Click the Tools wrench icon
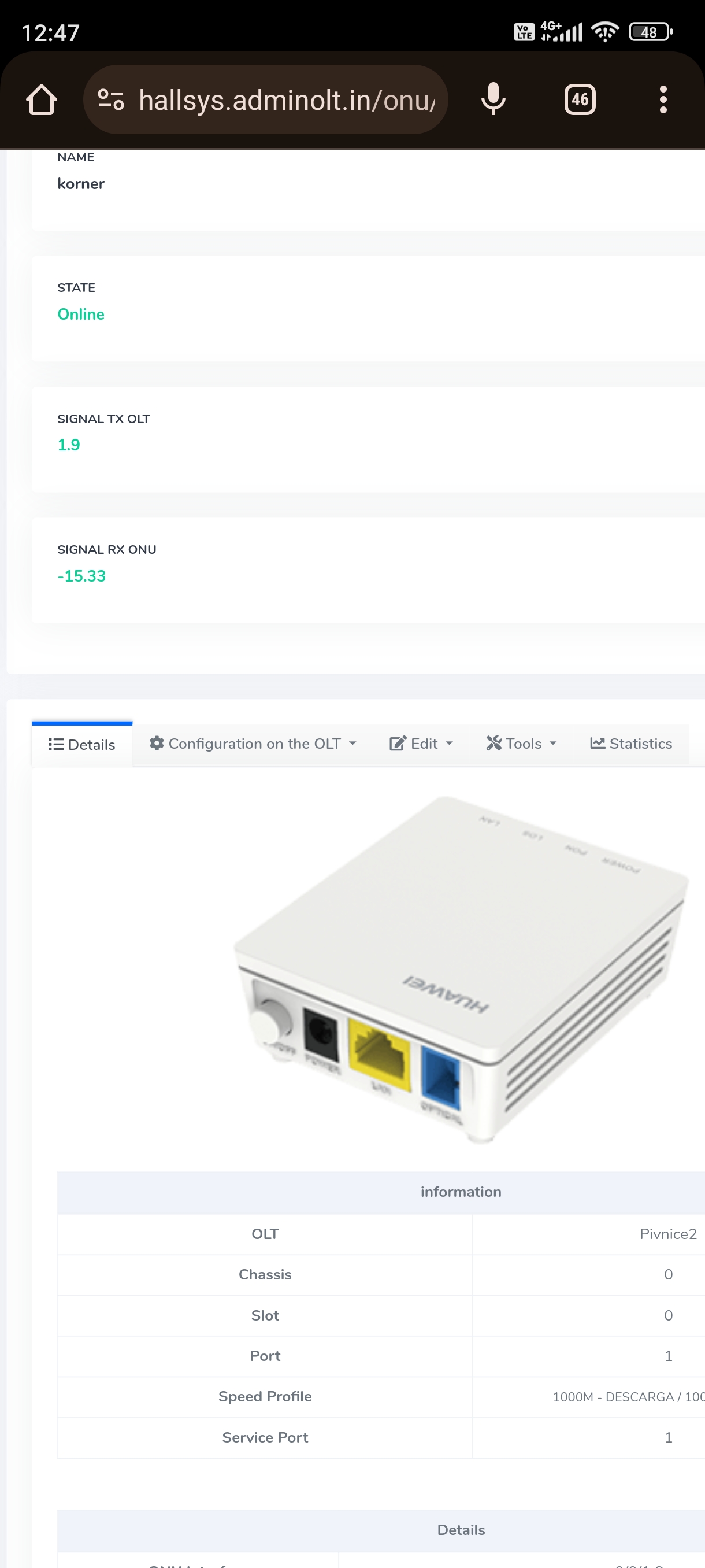This screenshot has width=705, height=1568. (x=493, y=743)
